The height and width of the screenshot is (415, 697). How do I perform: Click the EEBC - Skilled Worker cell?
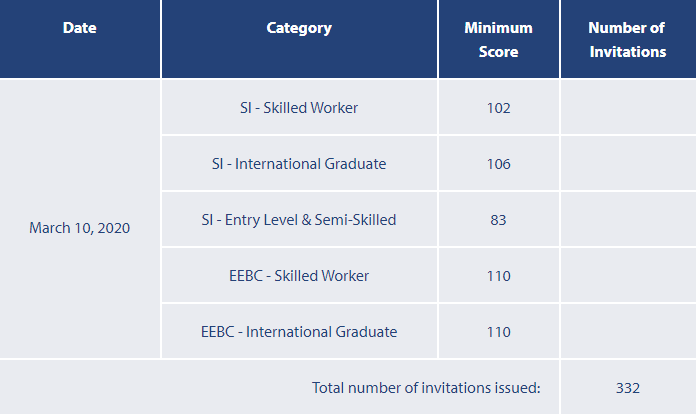coord(299,276)
